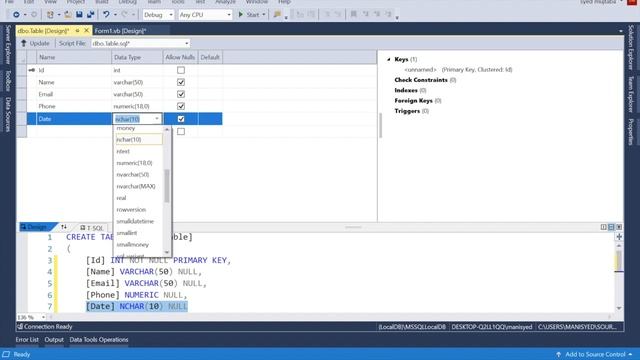640x360 pixels.
Task: Click the New Project toolbar icon
Action: click(50, 15)
